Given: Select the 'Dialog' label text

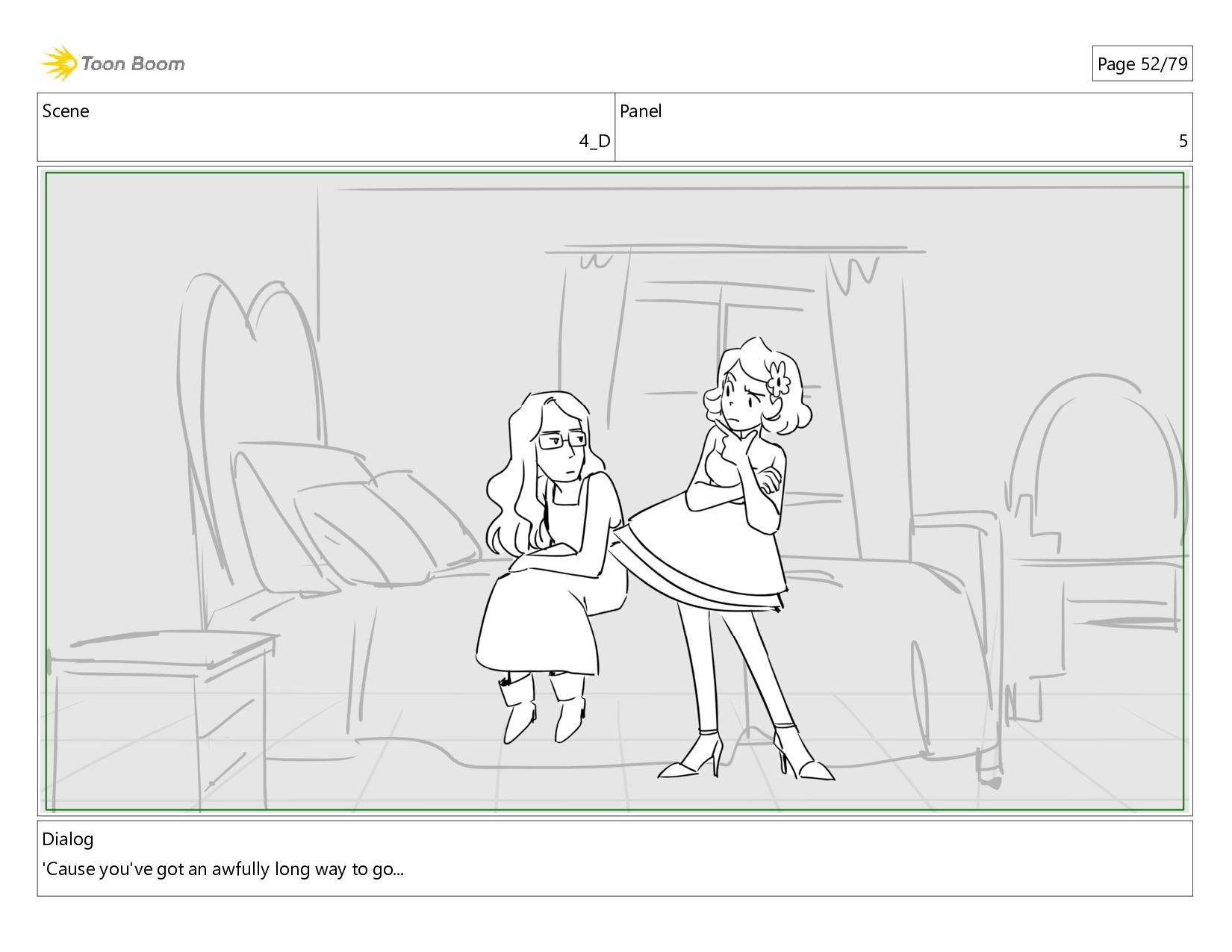Looking at the screenshot, I should [x=68, y=839].
